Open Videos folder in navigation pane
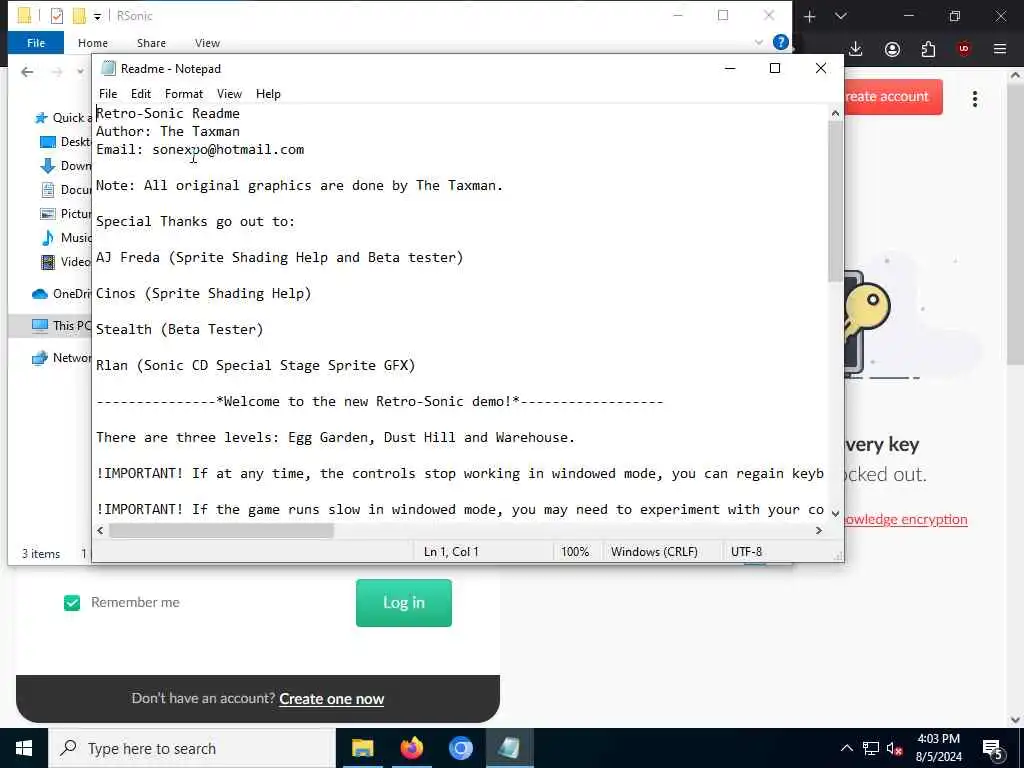1024x768 pixels. pos(65,262)
